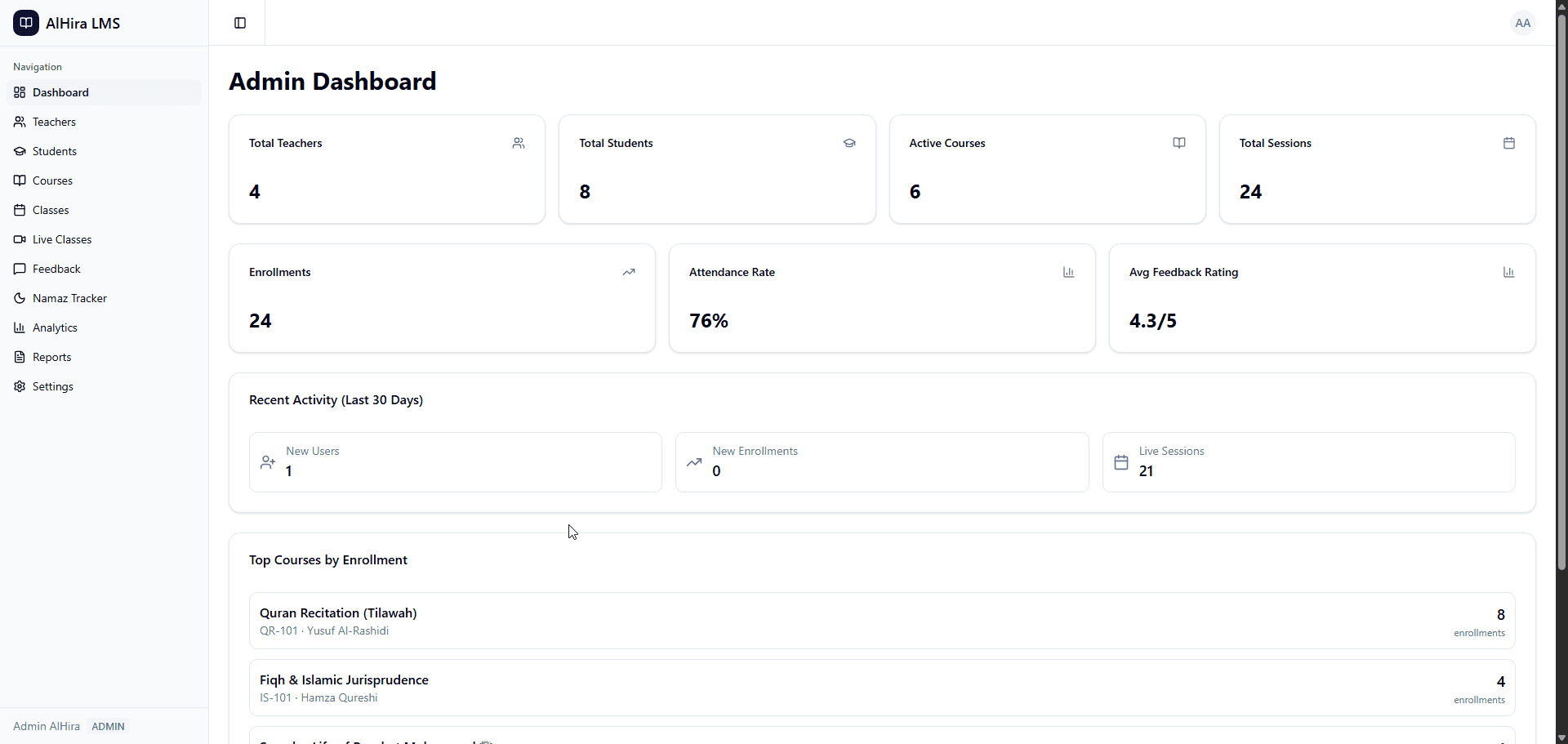Open the Analytics section

pyautogui.click(x=55, y=327)
